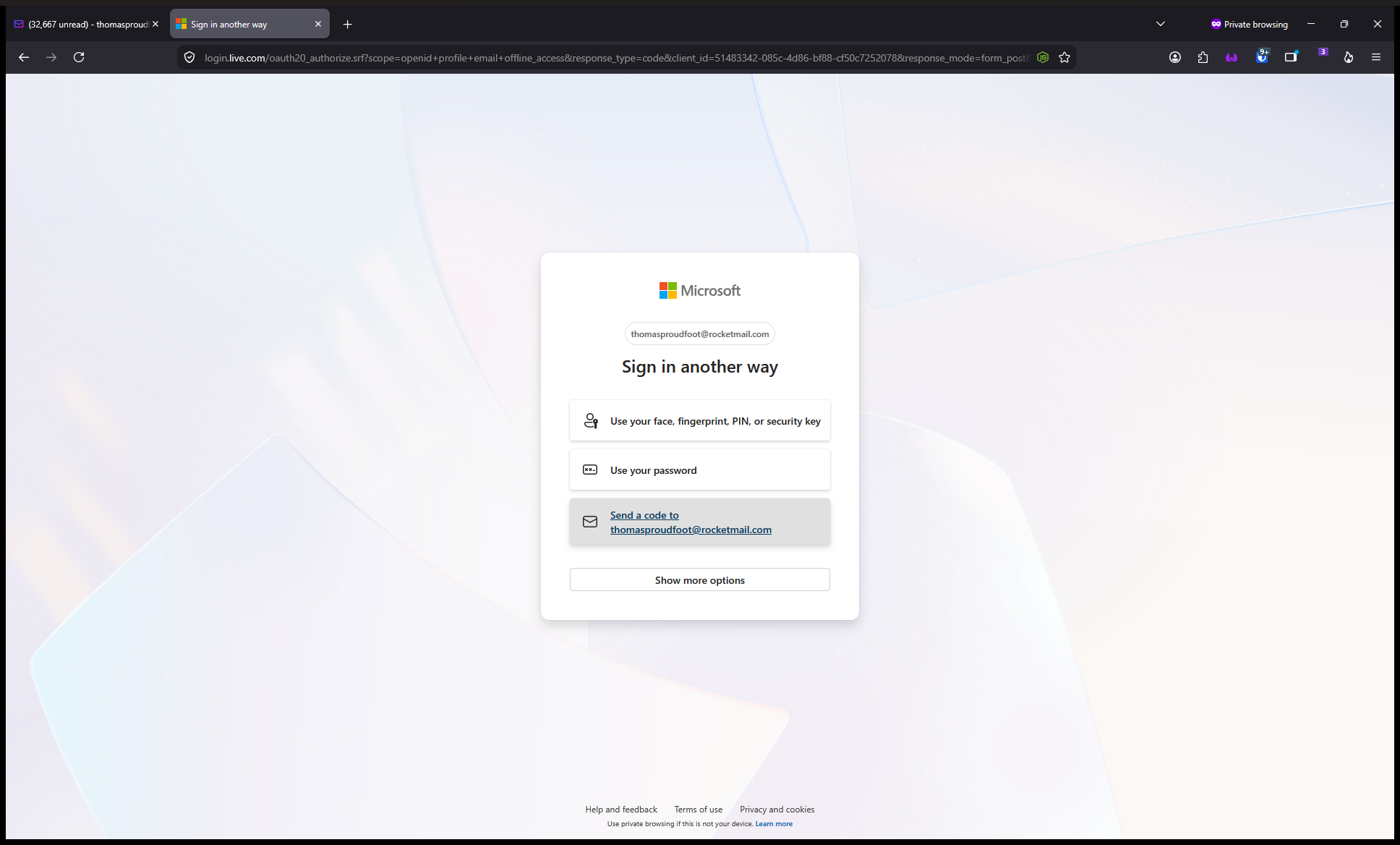Screen dimensions: 1400x845
Task: Select the Sign in another way tab
Action: coord(249,25)
